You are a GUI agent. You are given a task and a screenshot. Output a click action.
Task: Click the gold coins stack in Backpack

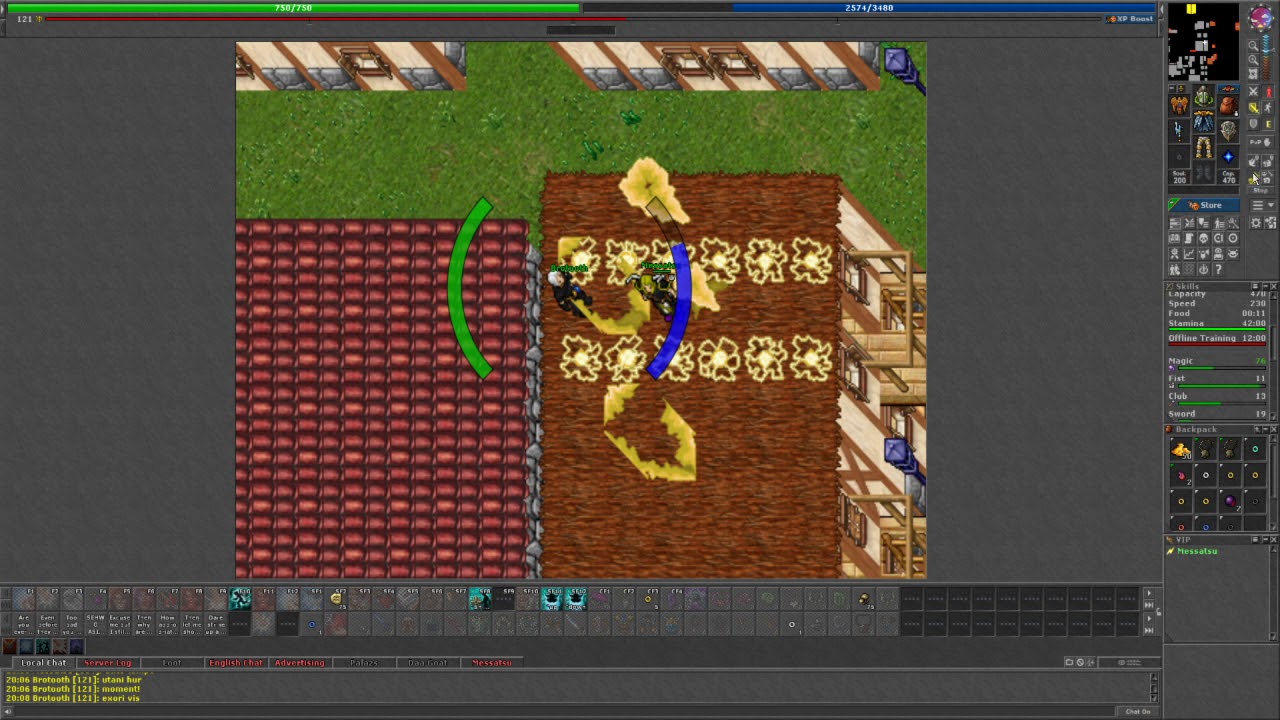[1181, 449]
